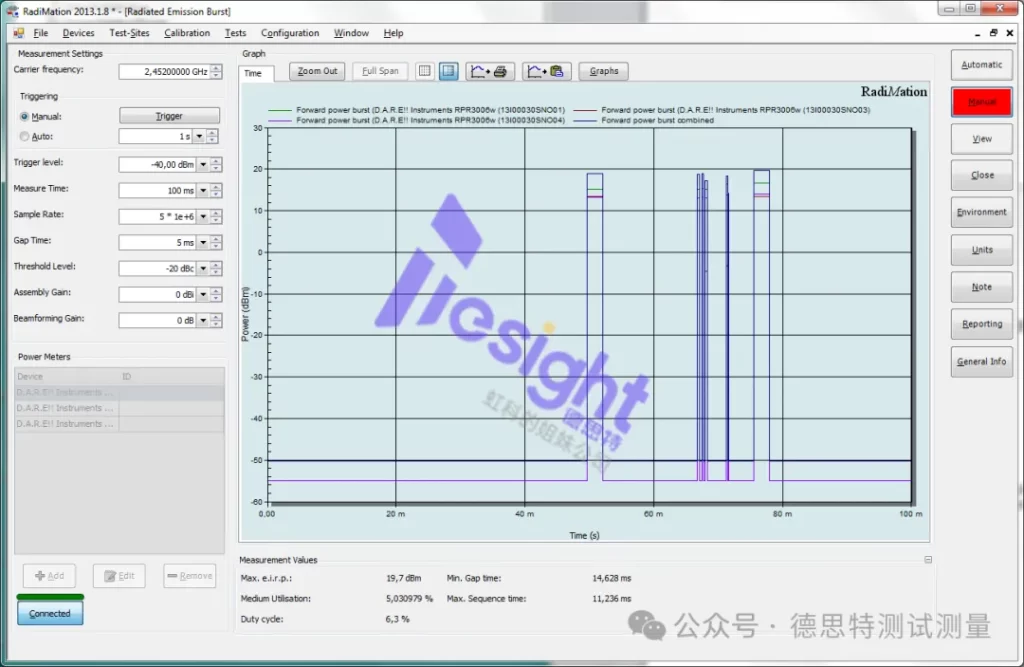The width and height of the screenshot is (1024, 667).
Task: Adjust Carrier frequency with the spinner arrows
Action: coord(216,72)
